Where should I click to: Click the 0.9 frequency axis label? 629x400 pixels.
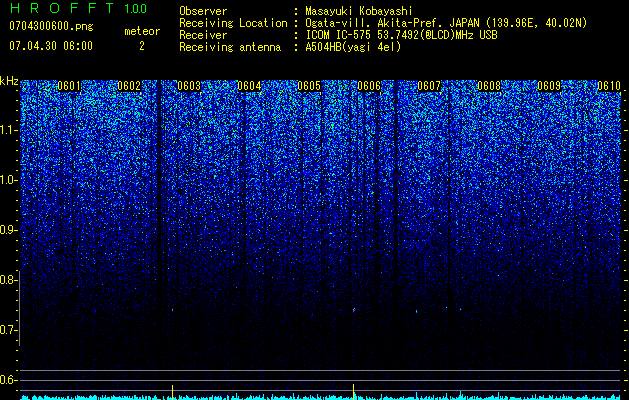pyautogui.click(x=7, y=230)
